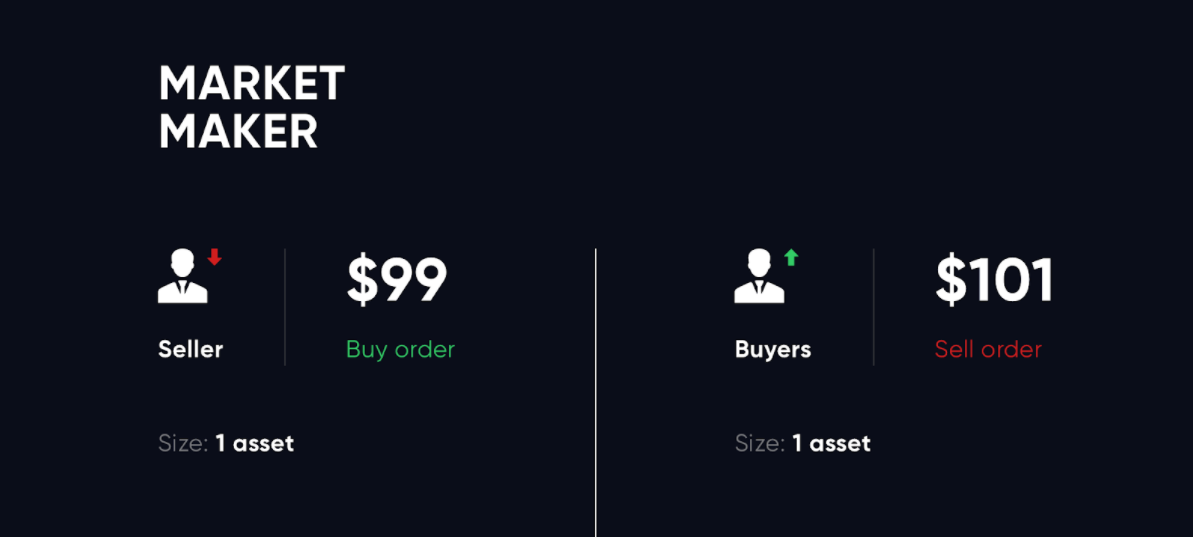Click the divider between Buyers and $101
Image resolution: width=1193 pixels, height=537 pixels.
pyautogui.click(x=873, y=306)
